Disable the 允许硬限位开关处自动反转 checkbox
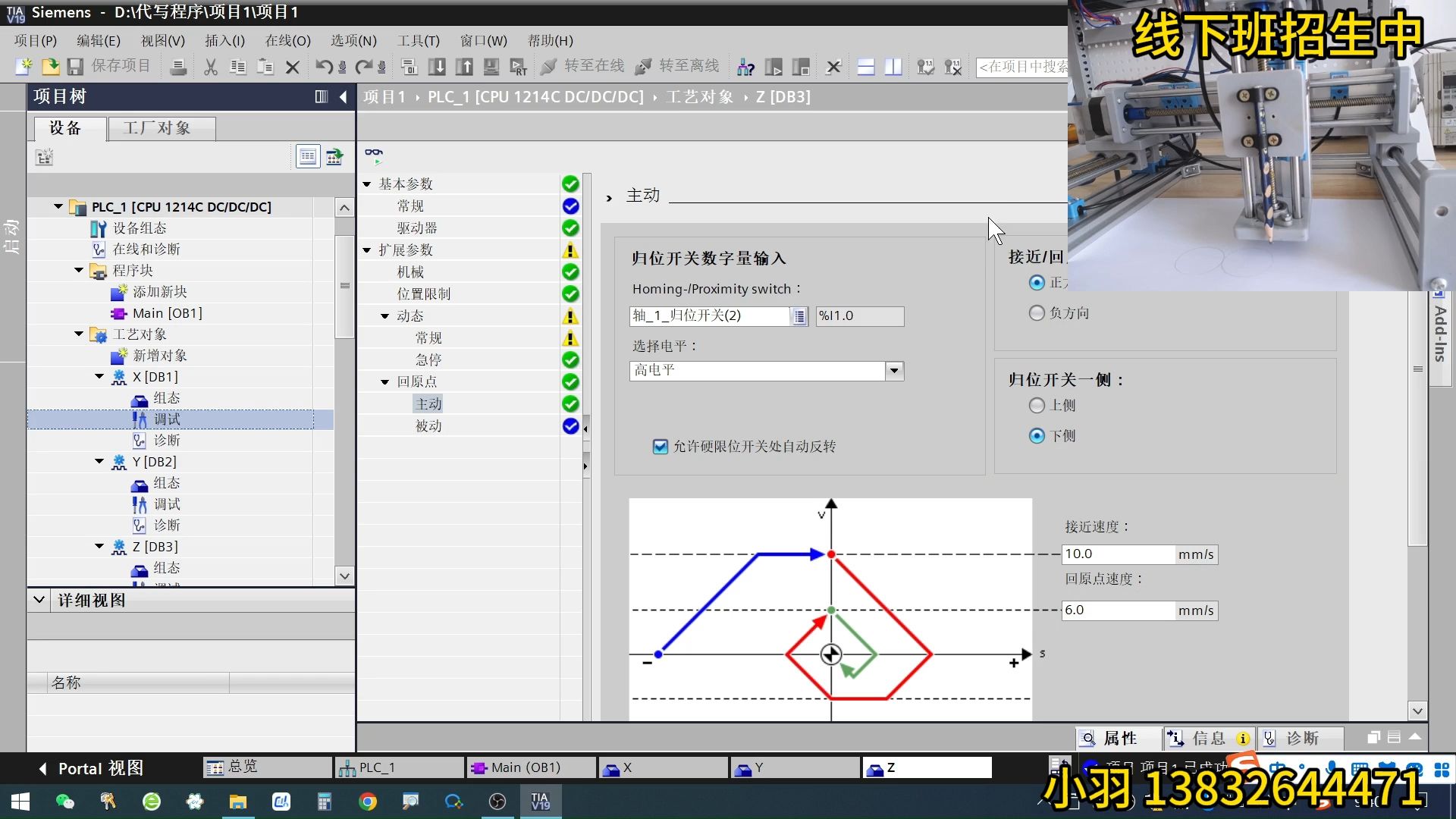1456x819 pixels. point(661,447)
